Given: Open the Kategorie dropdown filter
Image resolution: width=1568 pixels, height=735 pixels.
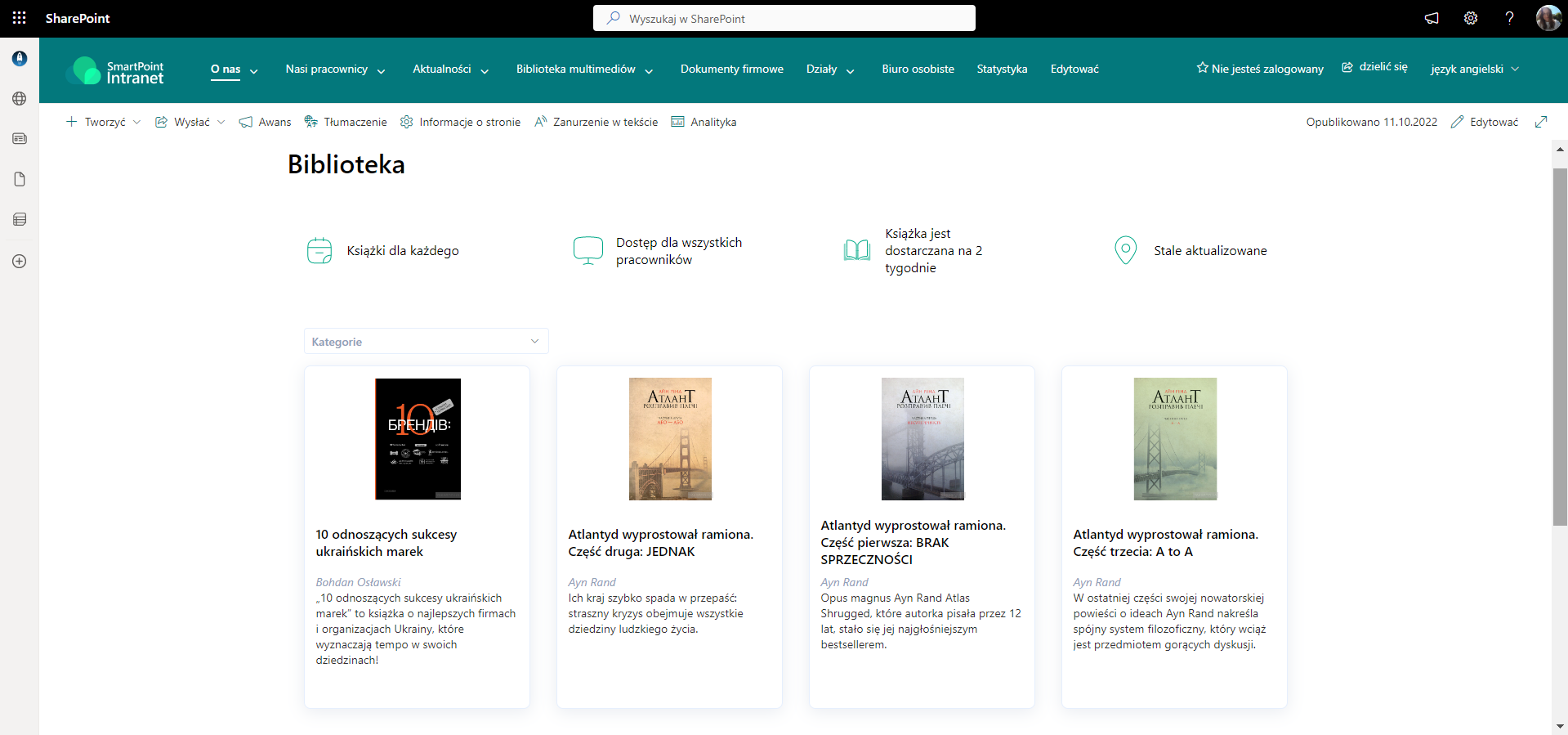Looking at the screenshot, I should 426,342.
